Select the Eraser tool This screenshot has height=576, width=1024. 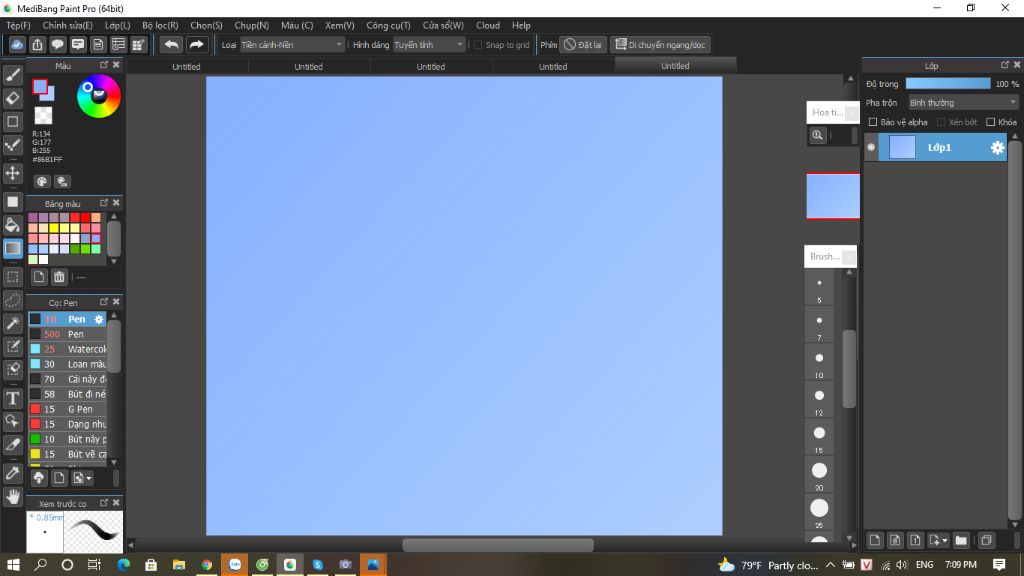click(x=12, y=99)
